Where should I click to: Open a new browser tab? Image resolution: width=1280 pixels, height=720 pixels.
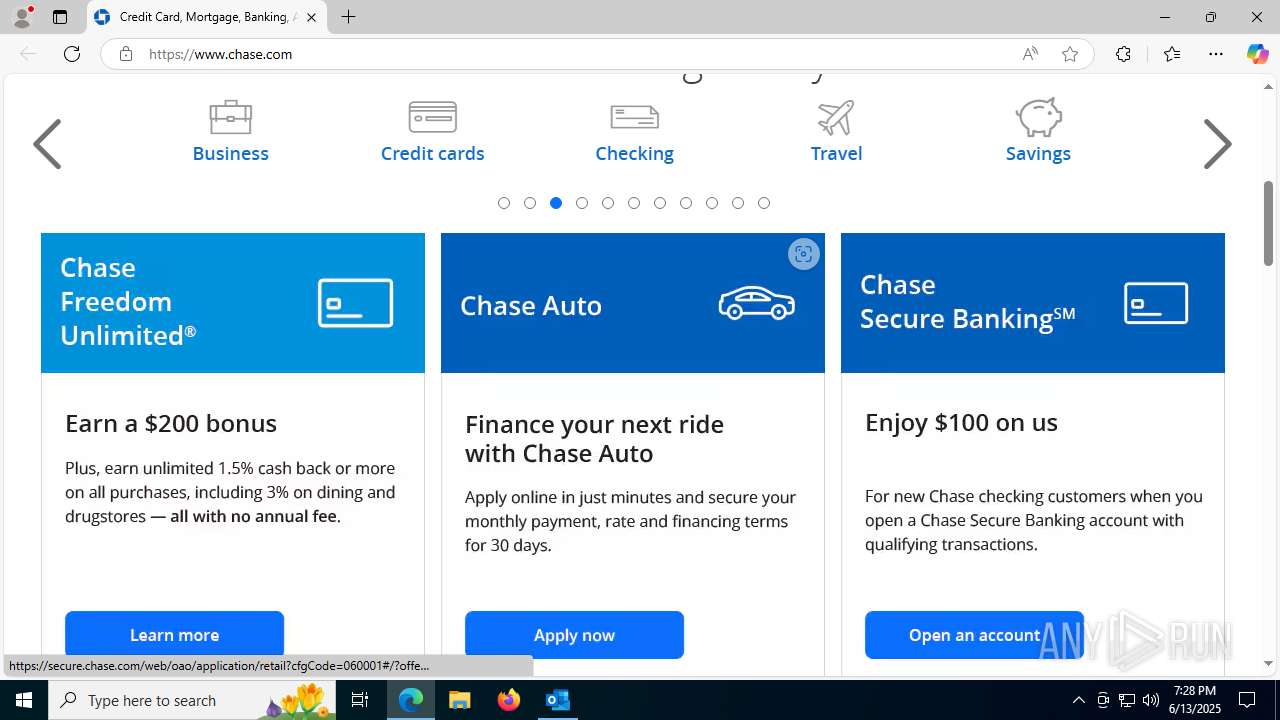pyautogui.click(x=348, y=17)
